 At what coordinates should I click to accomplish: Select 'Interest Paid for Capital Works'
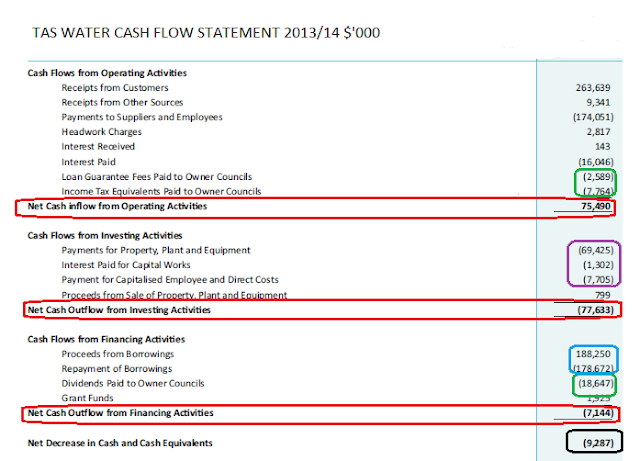click(x=126, y=265)
